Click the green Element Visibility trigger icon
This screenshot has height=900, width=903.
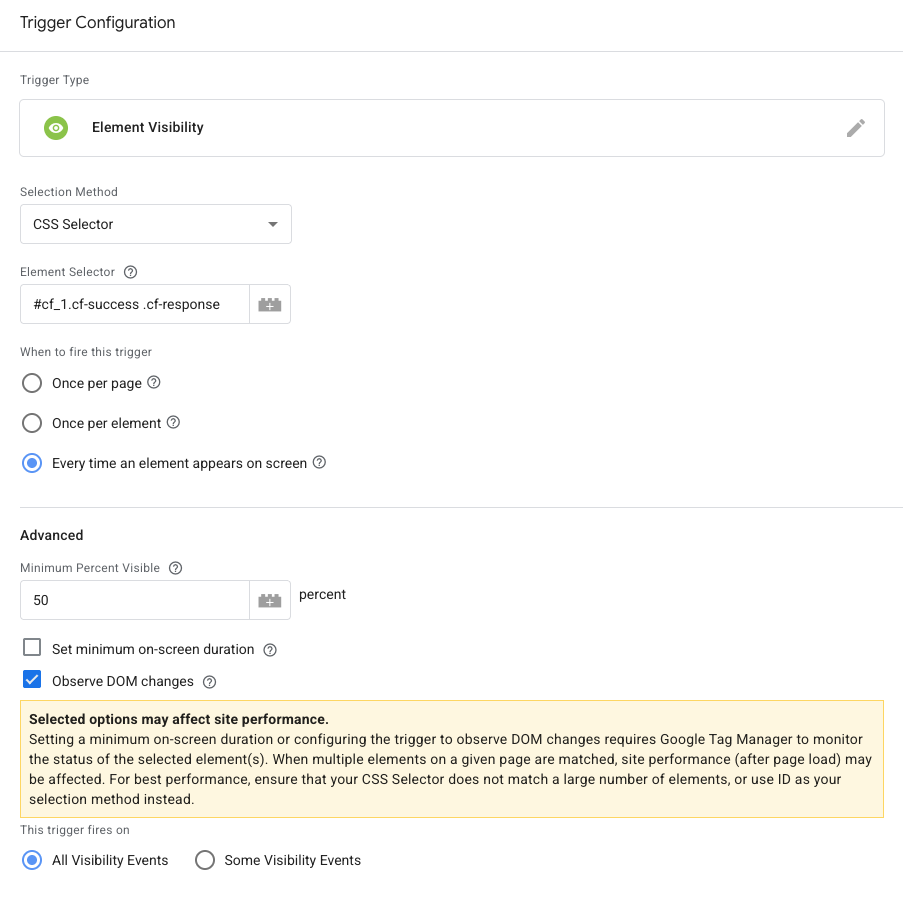point(55,127)
